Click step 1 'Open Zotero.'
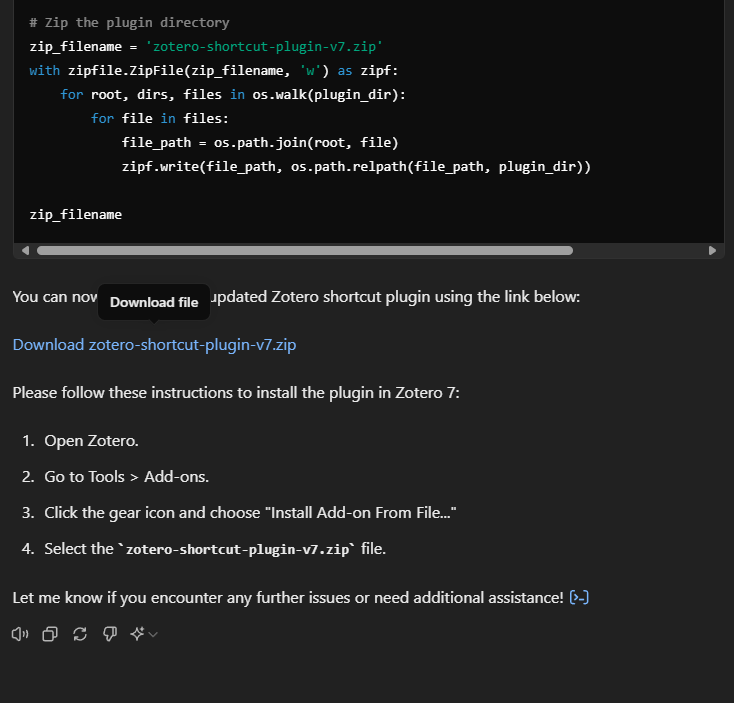The width and height of the screenshot is (734, 703). [91, 441]
